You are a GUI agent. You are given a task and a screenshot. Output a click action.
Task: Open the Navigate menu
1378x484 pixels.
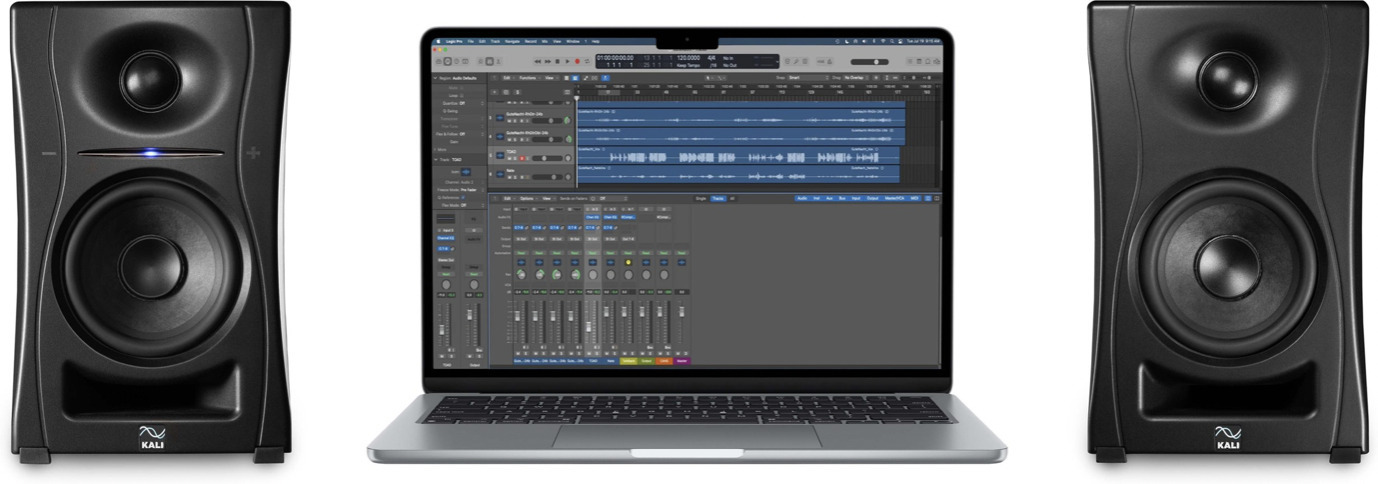coord(512,41)
